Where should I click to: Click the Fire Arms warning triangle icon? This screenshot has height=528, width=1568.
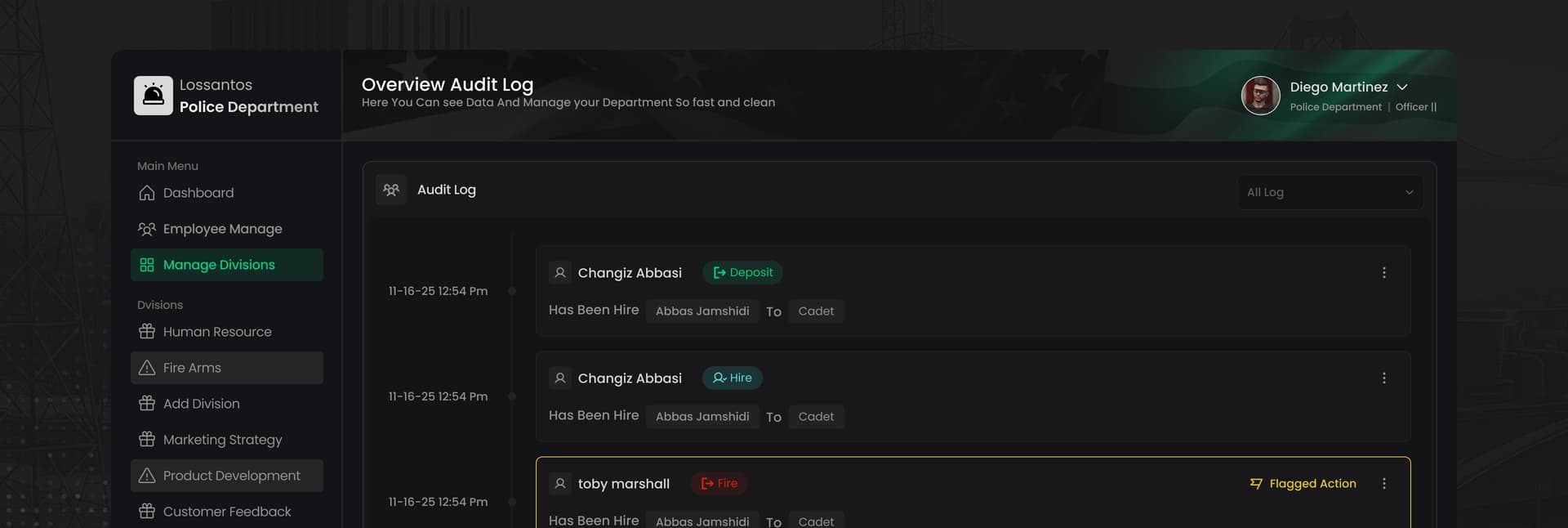click(x=147, y=368)
